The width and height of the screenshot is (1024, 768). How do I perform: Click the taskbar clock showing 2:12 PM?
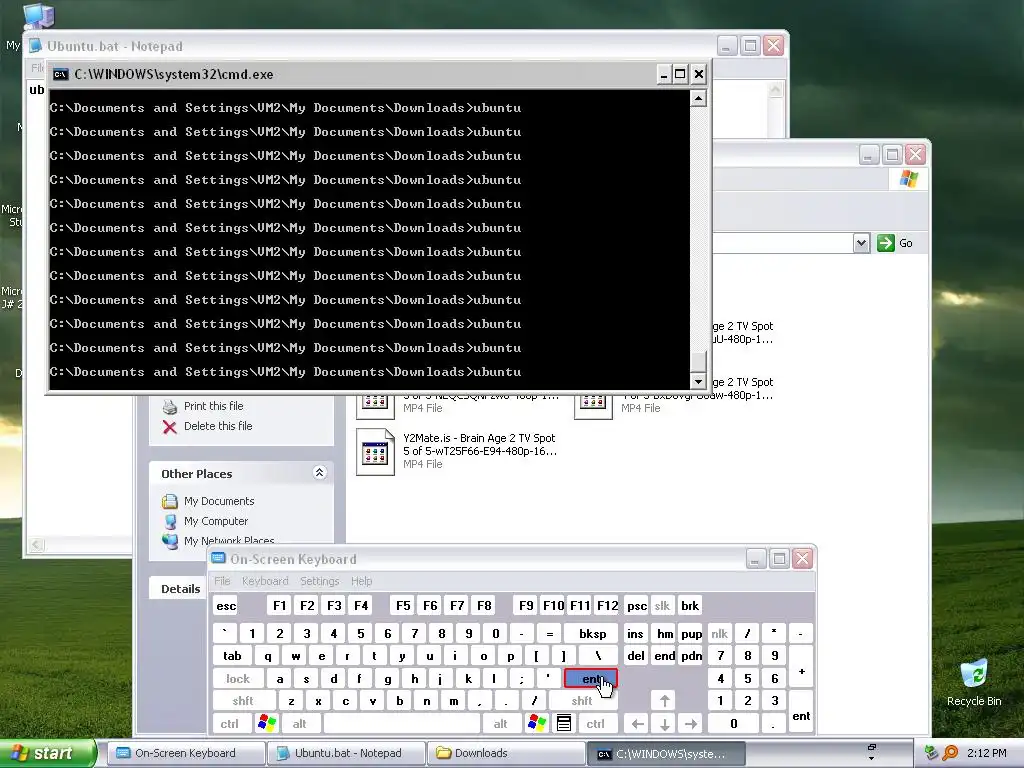986,753
